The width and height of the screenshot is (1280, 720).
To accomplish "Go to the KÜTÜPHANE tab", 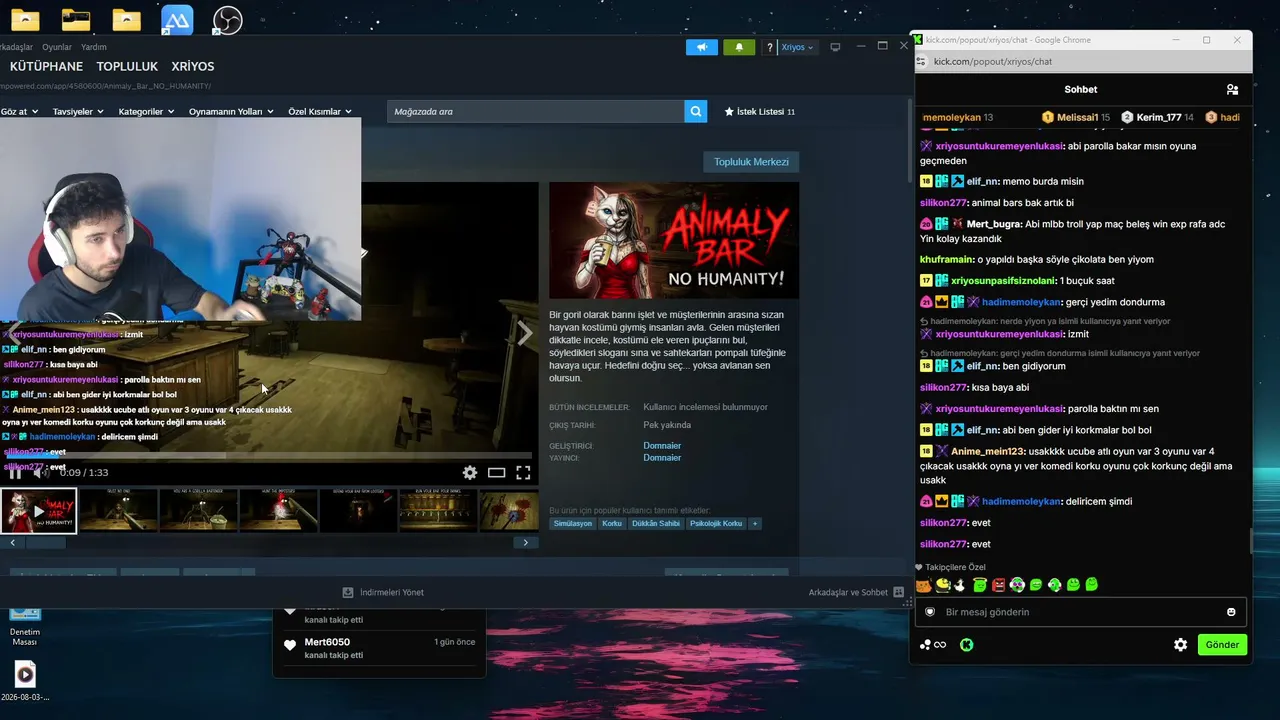I will pos(46,67).
